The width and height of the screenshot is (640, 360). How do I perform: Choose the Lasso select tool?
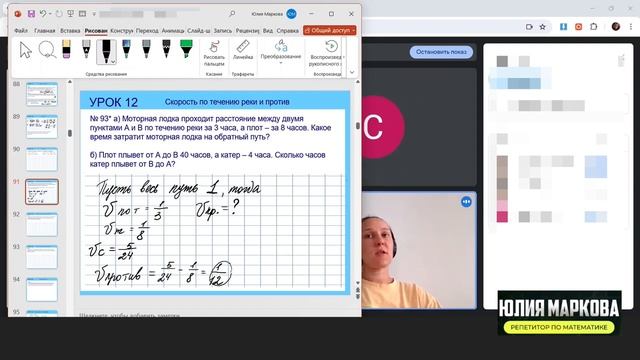(47, 50)
